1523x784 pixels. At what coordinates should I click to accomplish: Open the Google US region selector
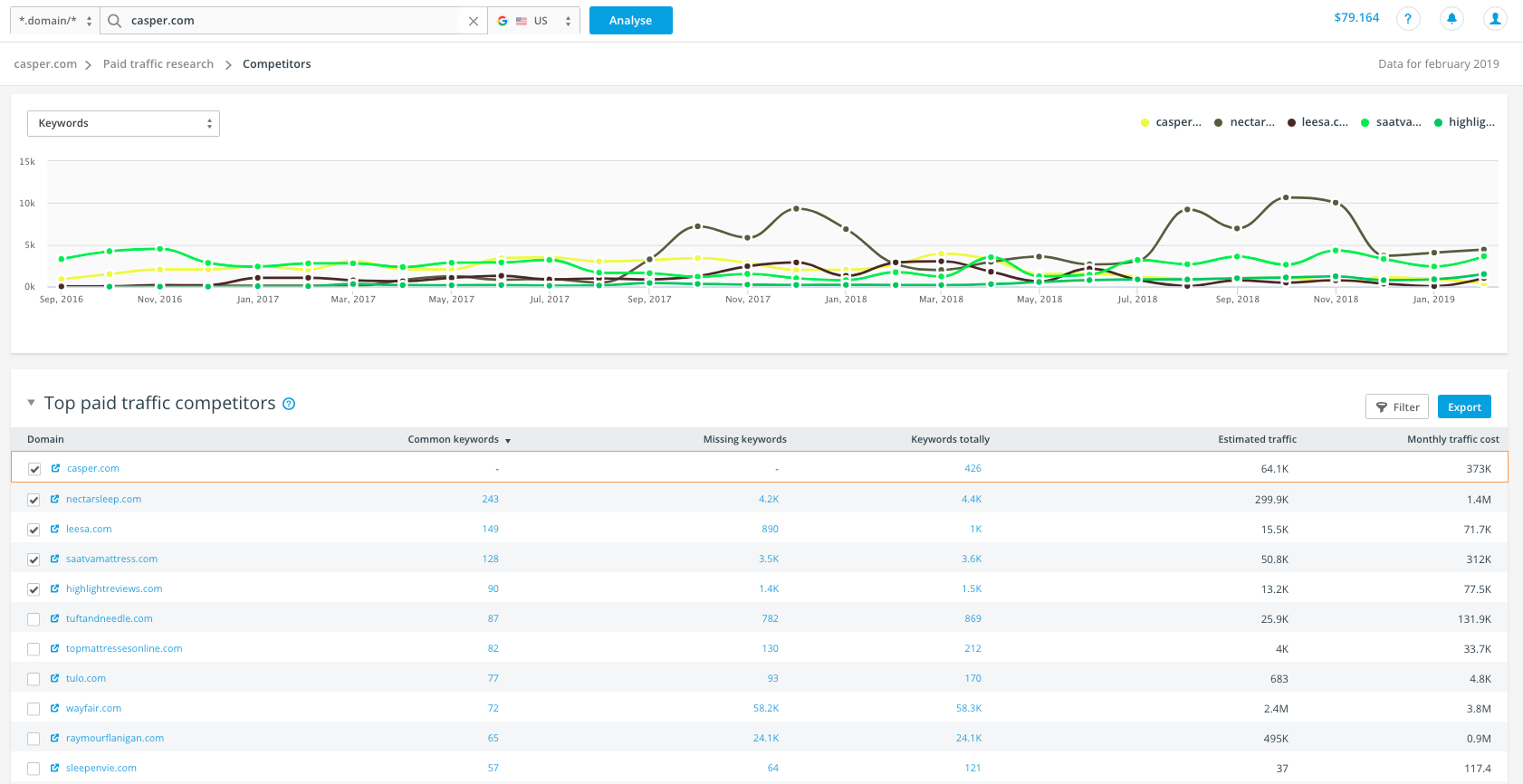click(x=534, y=21)
